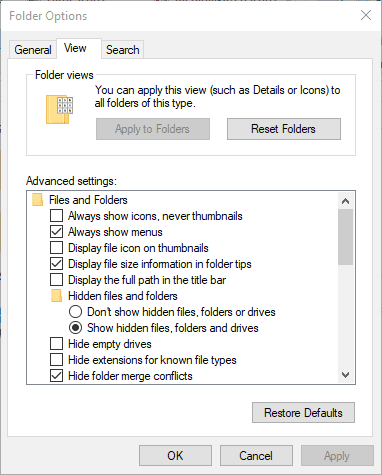This screenshot has height=475, width=382.
Task: Click the Hidden files and folders icon
Action: (57, 296)
